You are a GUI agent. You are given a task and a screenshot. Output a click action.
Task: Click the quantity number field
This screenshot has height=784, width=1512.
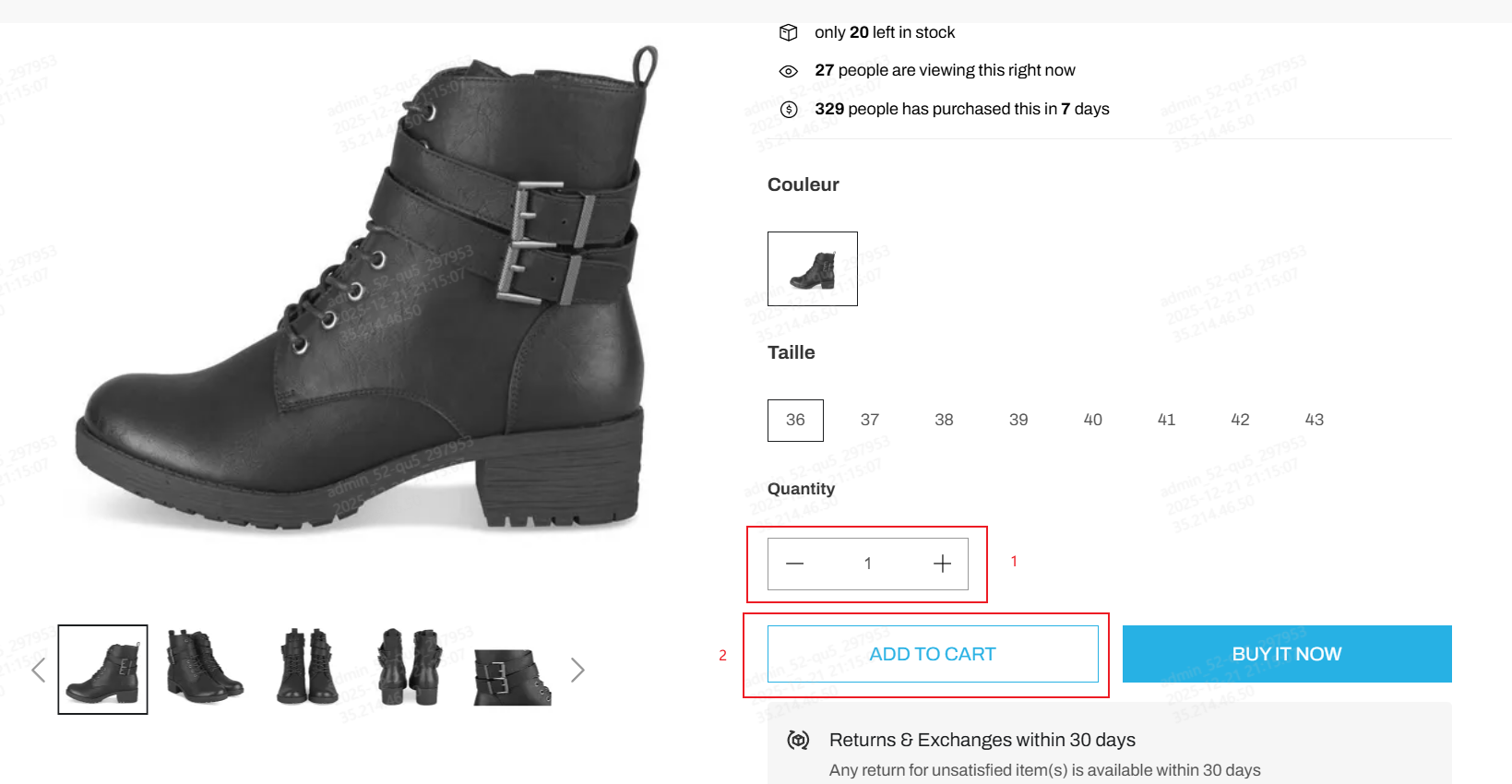867,564
